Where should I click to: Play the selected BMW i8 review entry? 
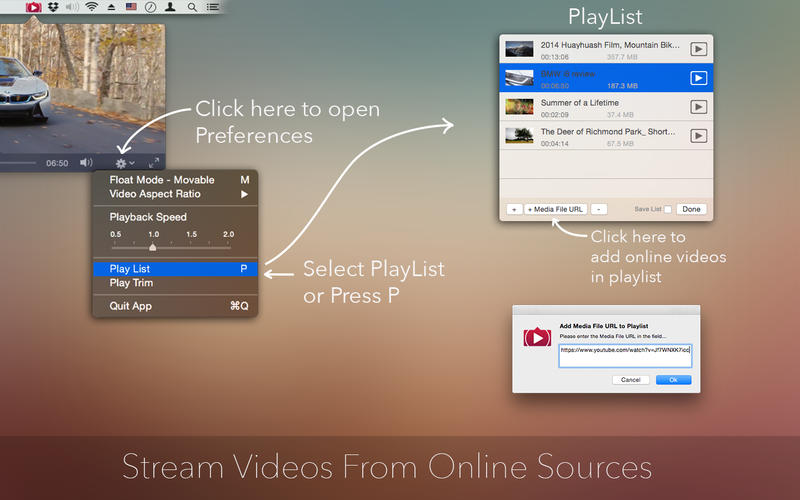click(x=698, y=78)
